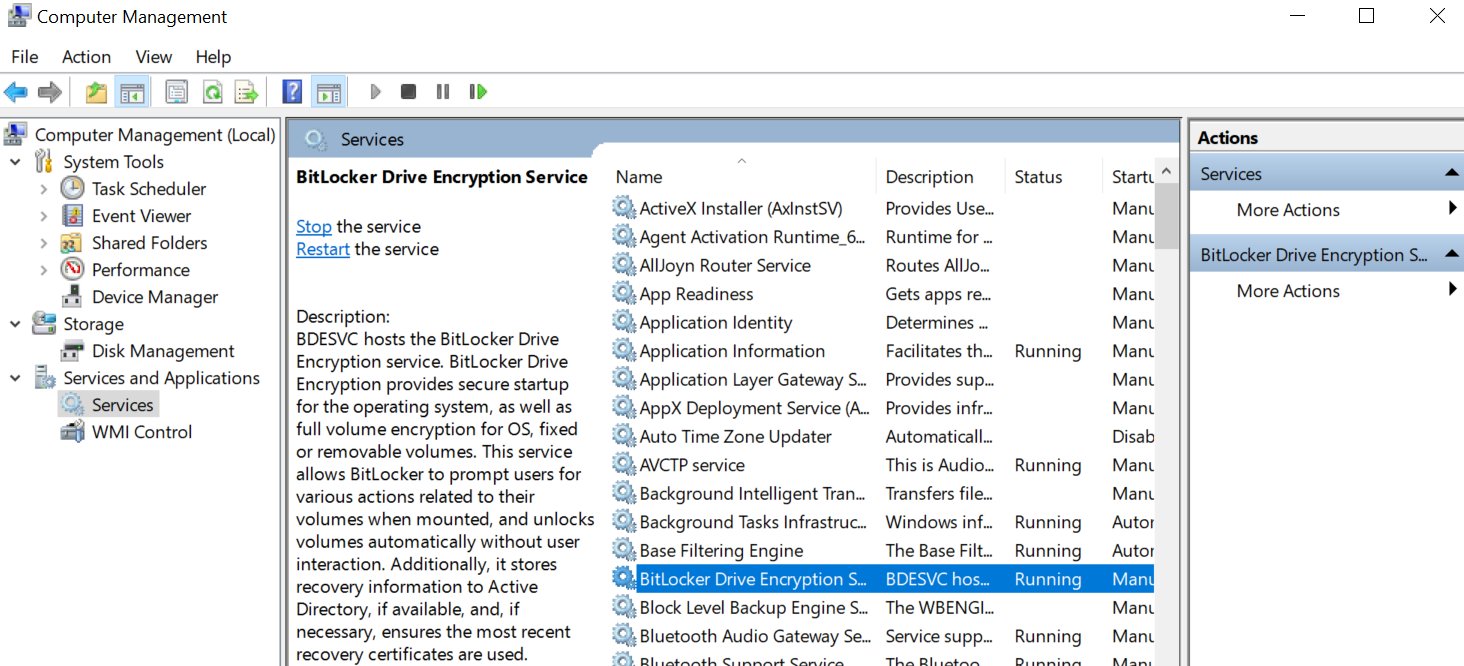Click the Stop the service link
The width and height of the screenshot is (1464, 666).
(x=314, y=227)
